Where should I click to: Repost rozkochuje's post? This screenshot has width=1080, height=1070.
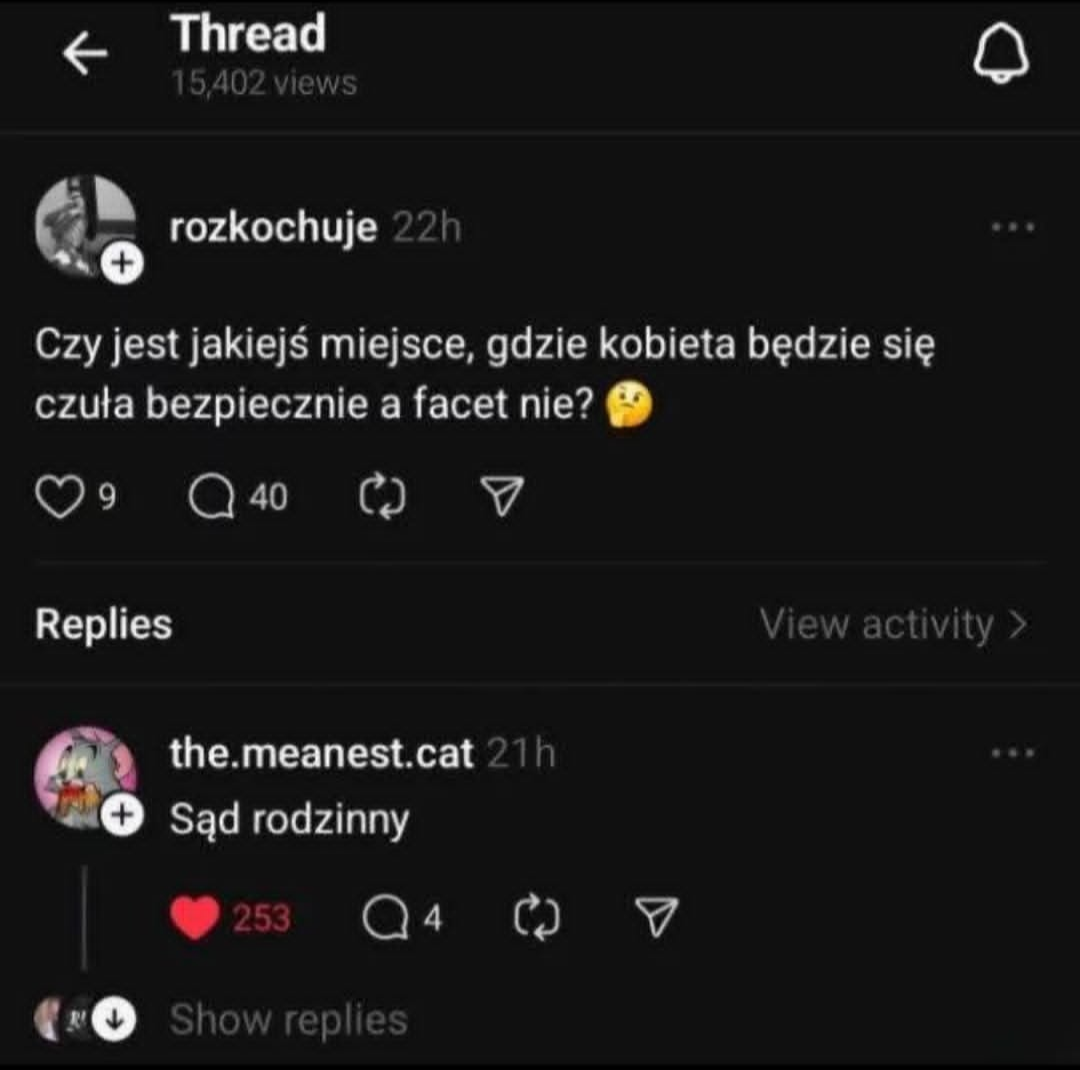[x=379, y=496]
